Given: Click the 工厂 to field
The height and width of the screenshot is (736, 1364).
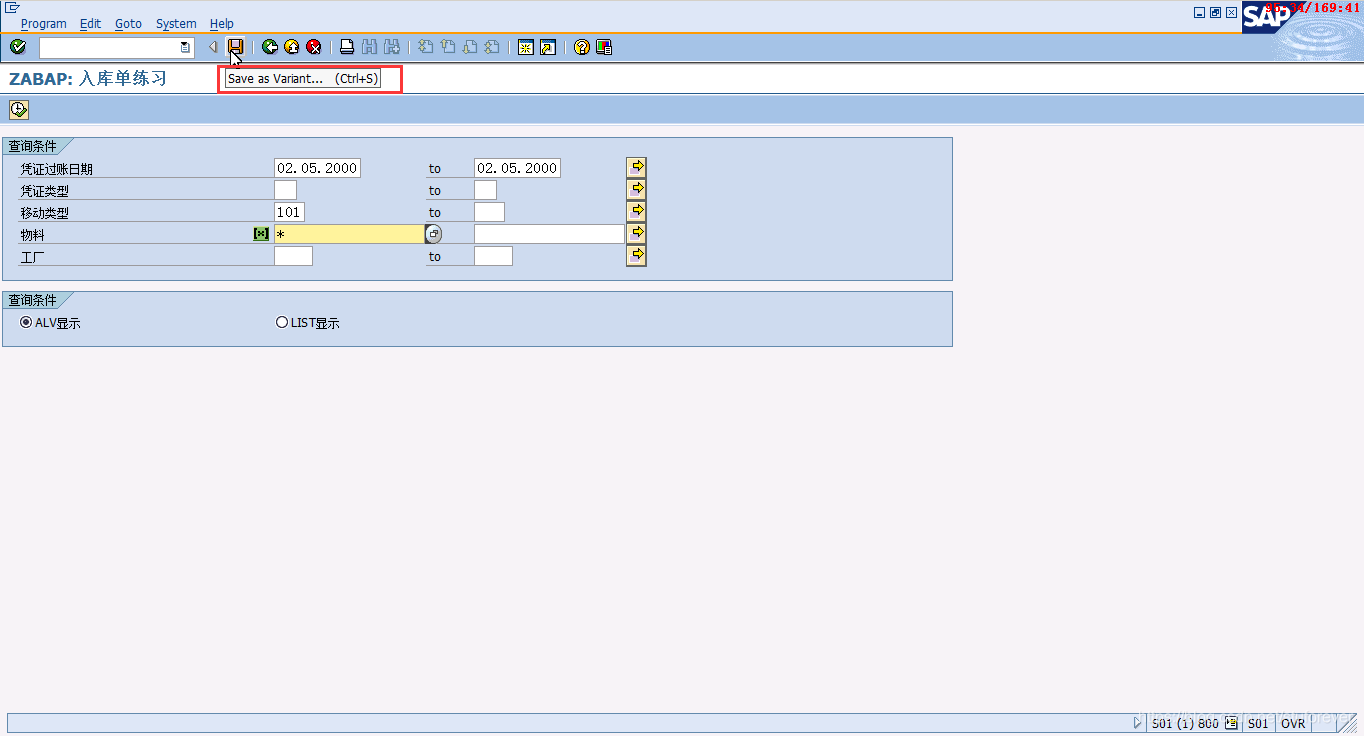Looking at the screenshot, I should 493,256.
